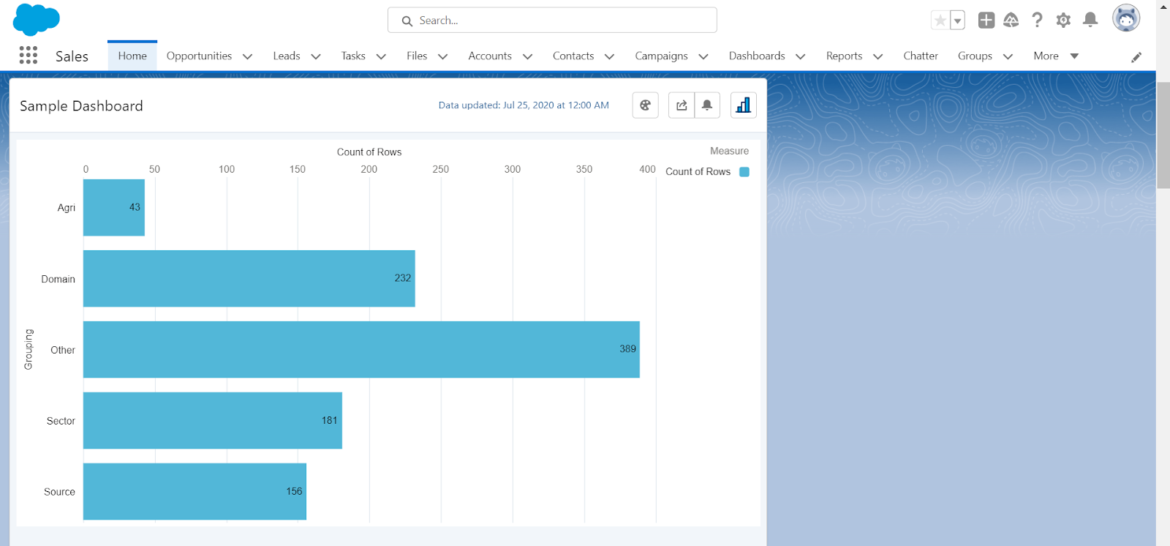Select the Home tab
This screenshot has height=546, width=1170.
[x=132, y=56]
